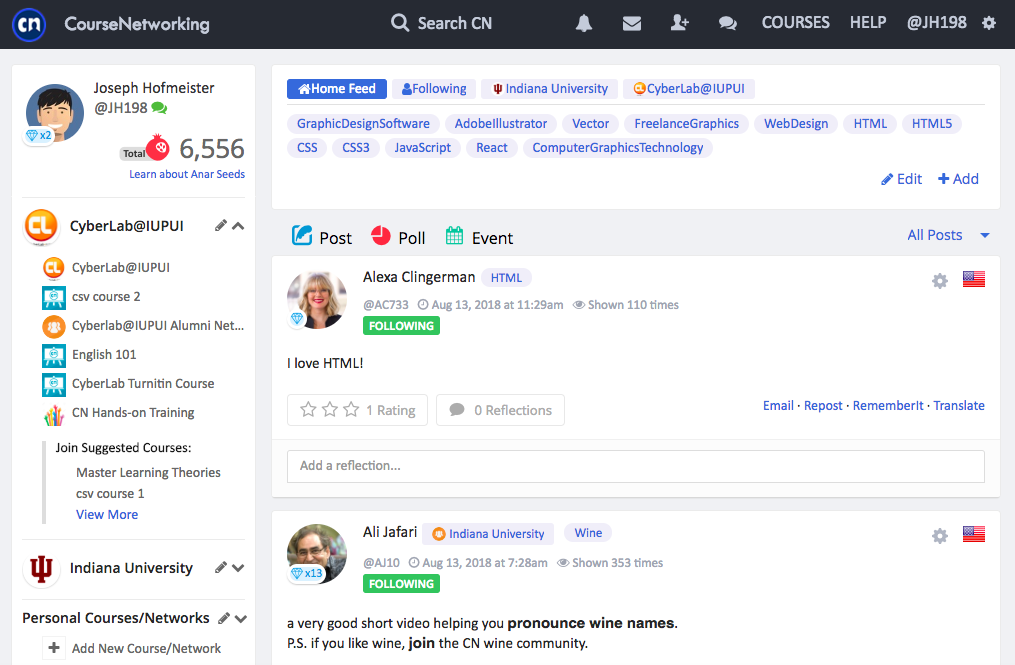Switch to CyberLab@IUPUI feed tab
1015x665 pixels.
point(689,89)
